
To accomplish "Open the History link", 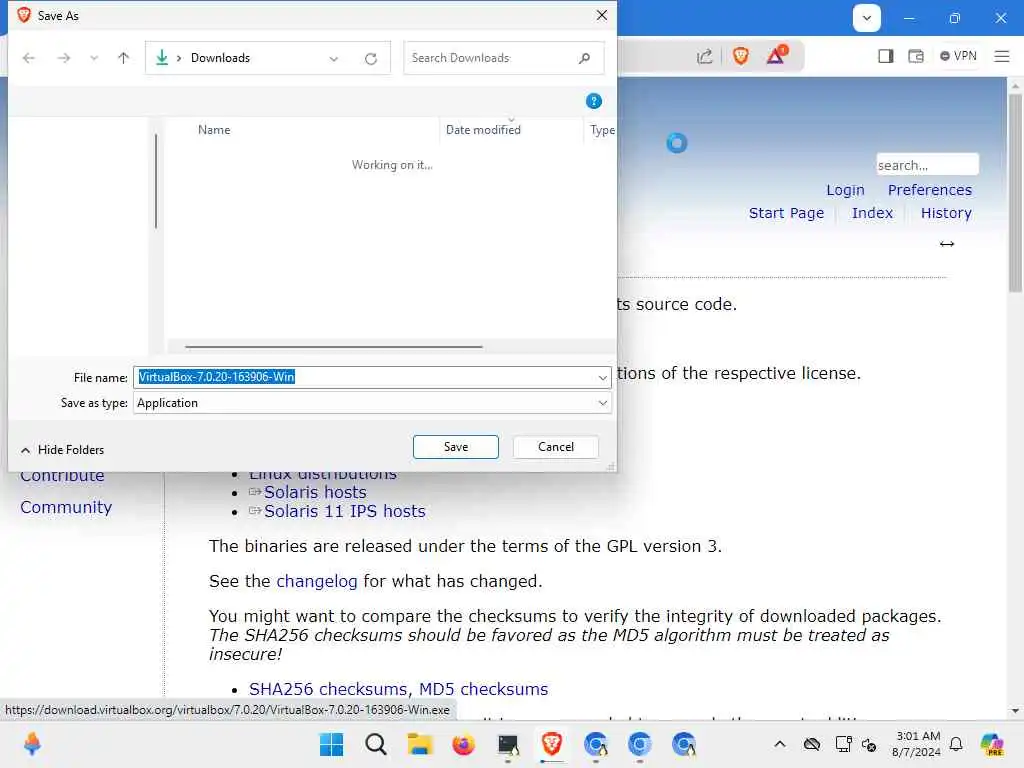I will coord(946,213).
